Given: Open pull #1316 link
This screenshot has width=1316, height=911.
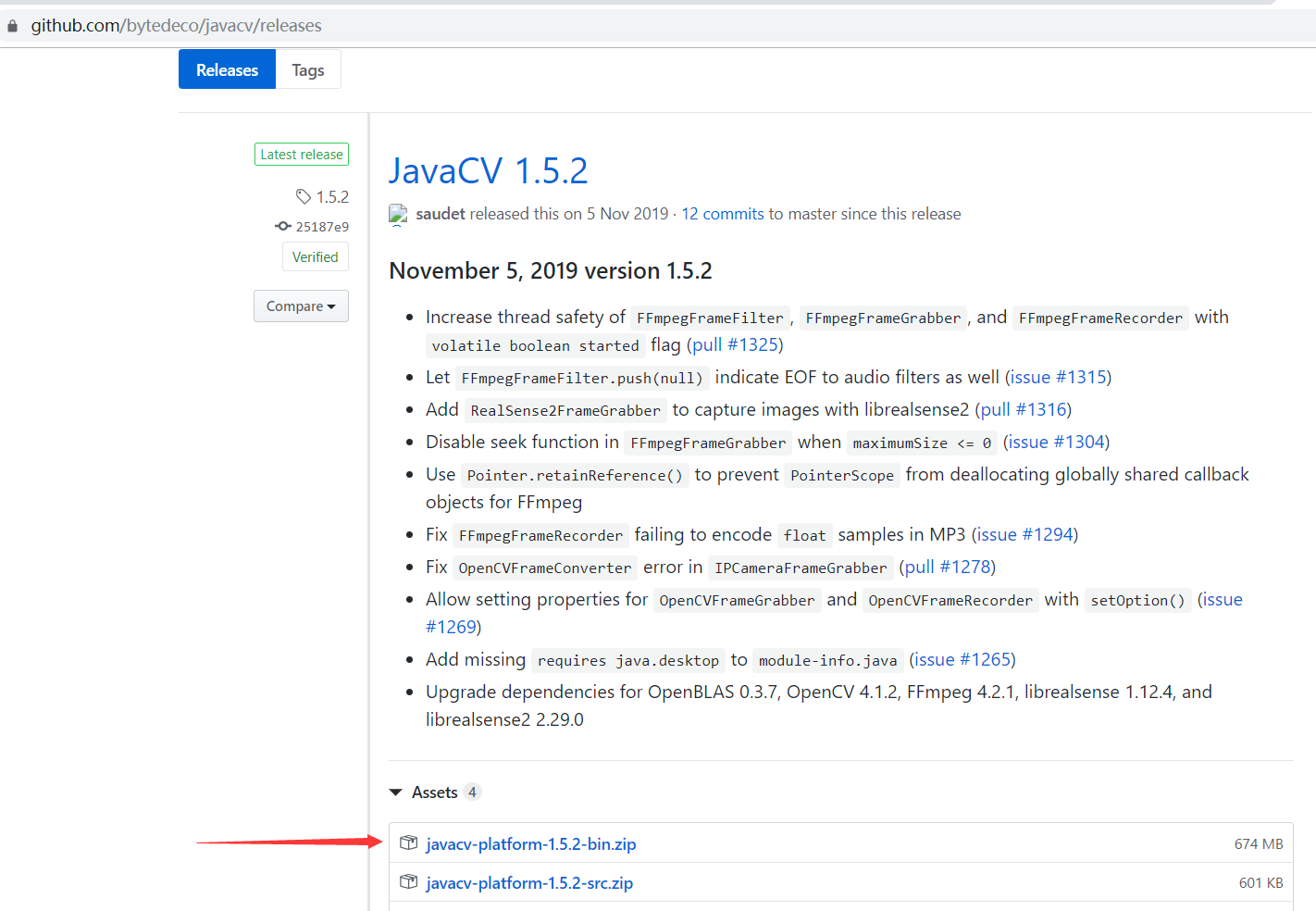Looking at the screenshot, I should click(x=1024, y=409).
